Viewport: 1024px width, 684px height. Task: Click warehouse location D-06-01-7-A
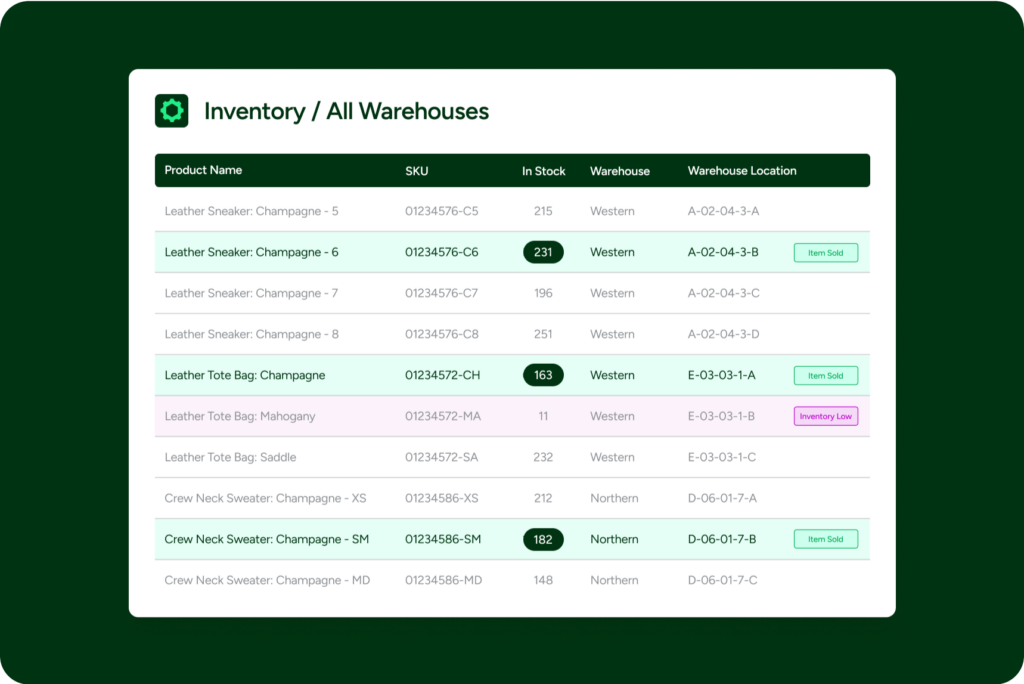pos(722,498)
